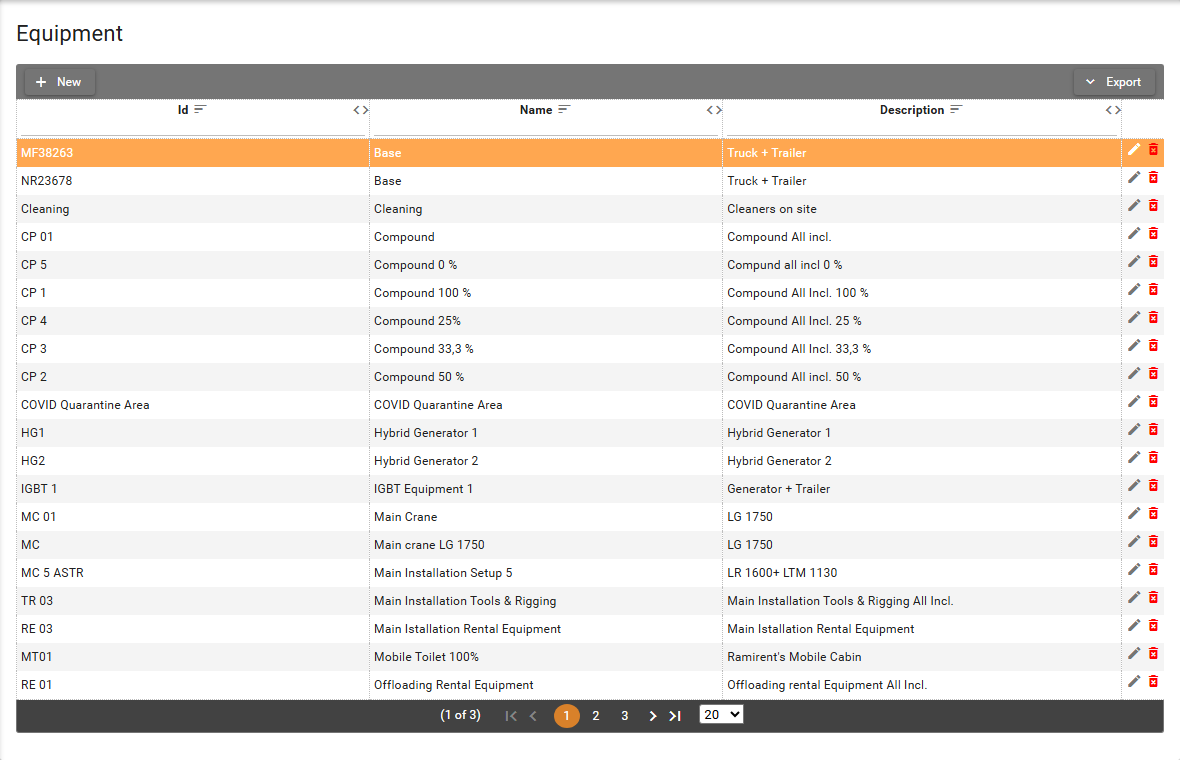
Task: Toggle Name column width arrows
Action: 714,110
